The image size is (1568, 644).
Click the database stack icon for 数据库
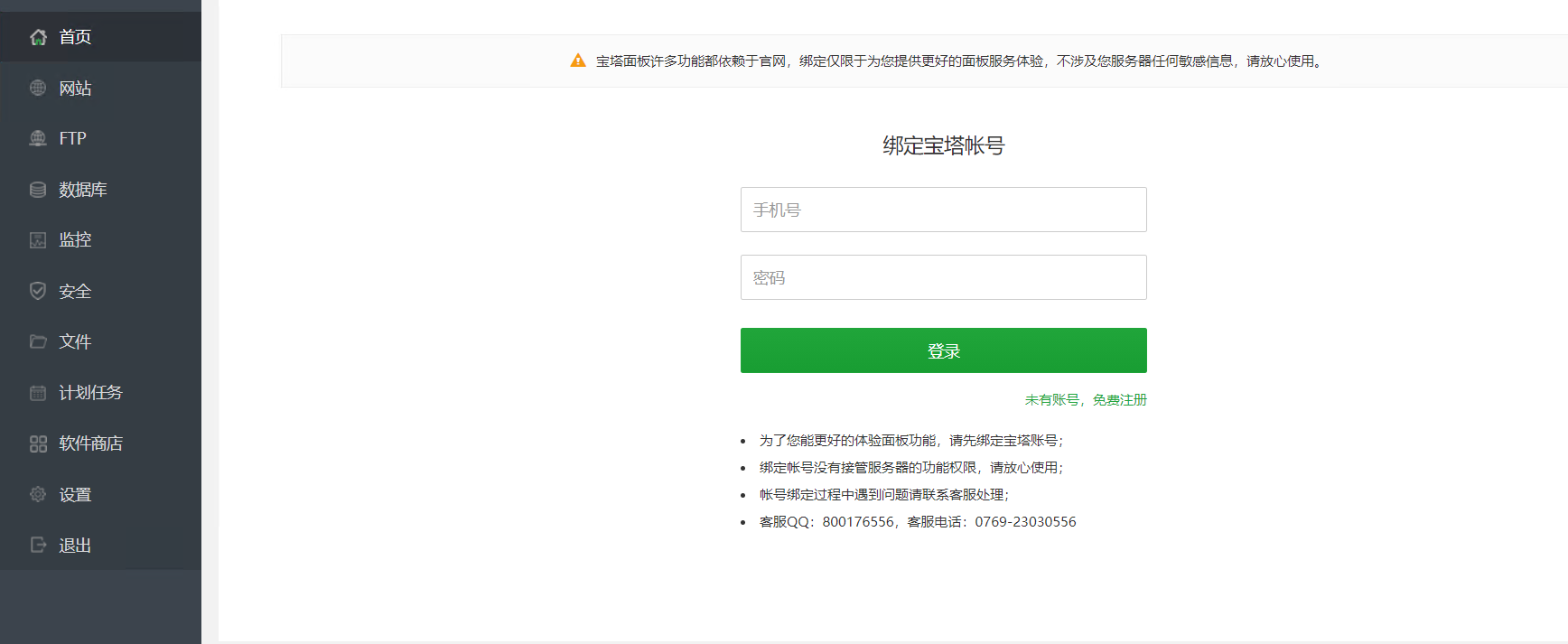tap(38, 190)
